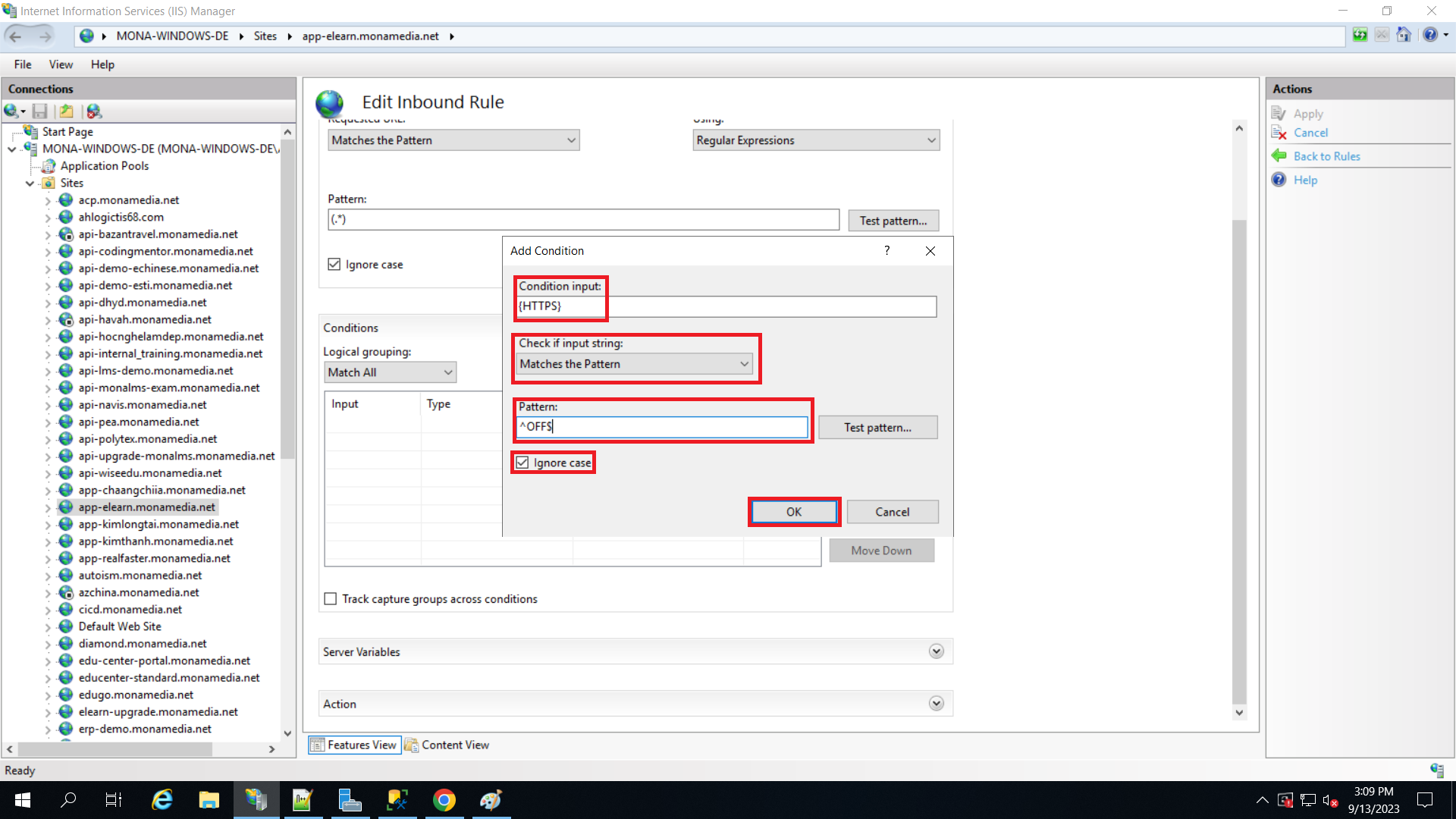
Task: Click the rule Pattern field containing (.*)
Action: [584, 220]
